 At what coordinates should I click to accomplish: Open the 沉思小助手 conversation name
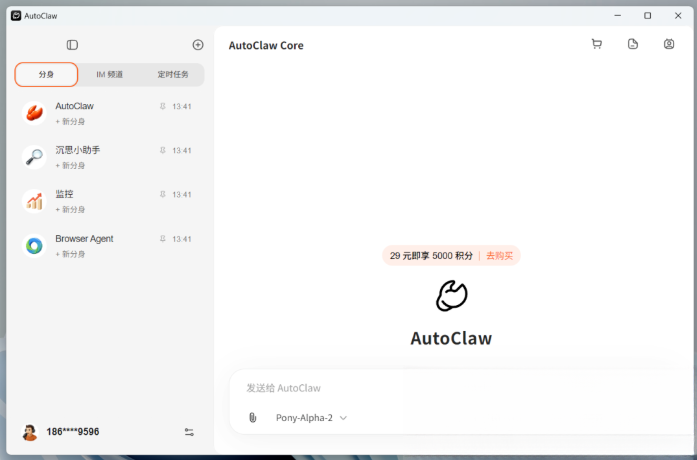77,150
